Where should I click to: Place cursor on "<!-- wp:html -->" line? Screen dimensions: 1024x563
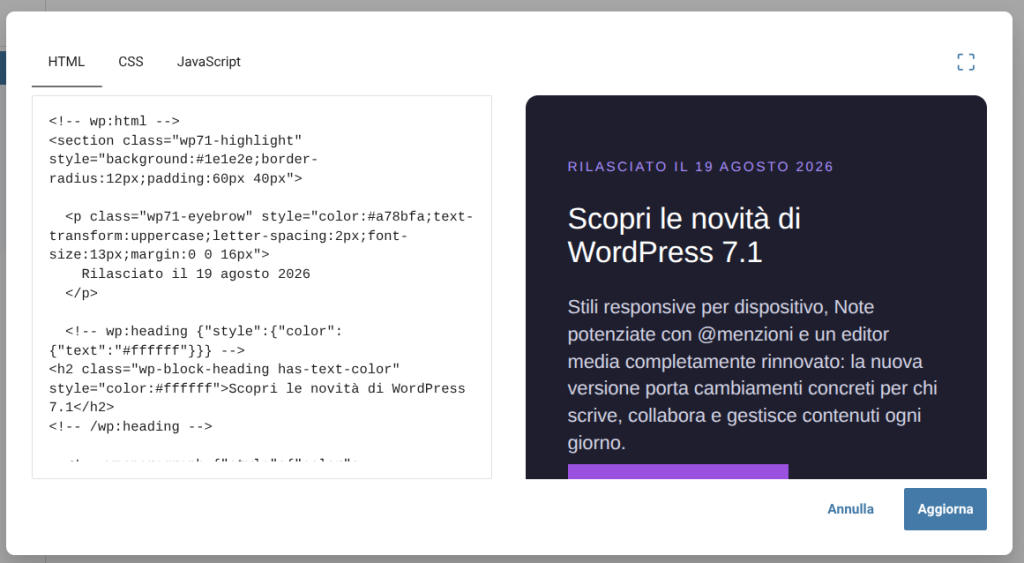point(114,121)
